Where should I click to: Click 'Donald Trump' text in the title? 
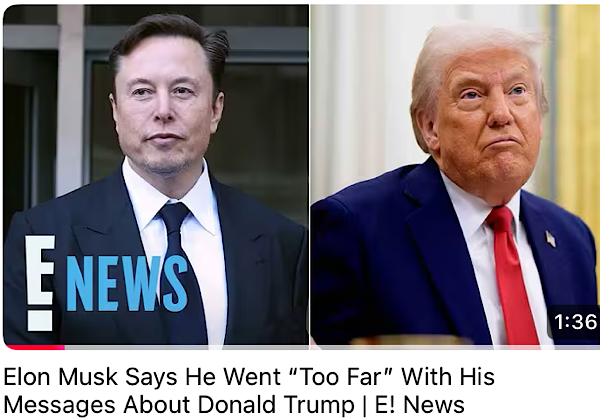tap(276, 405)
